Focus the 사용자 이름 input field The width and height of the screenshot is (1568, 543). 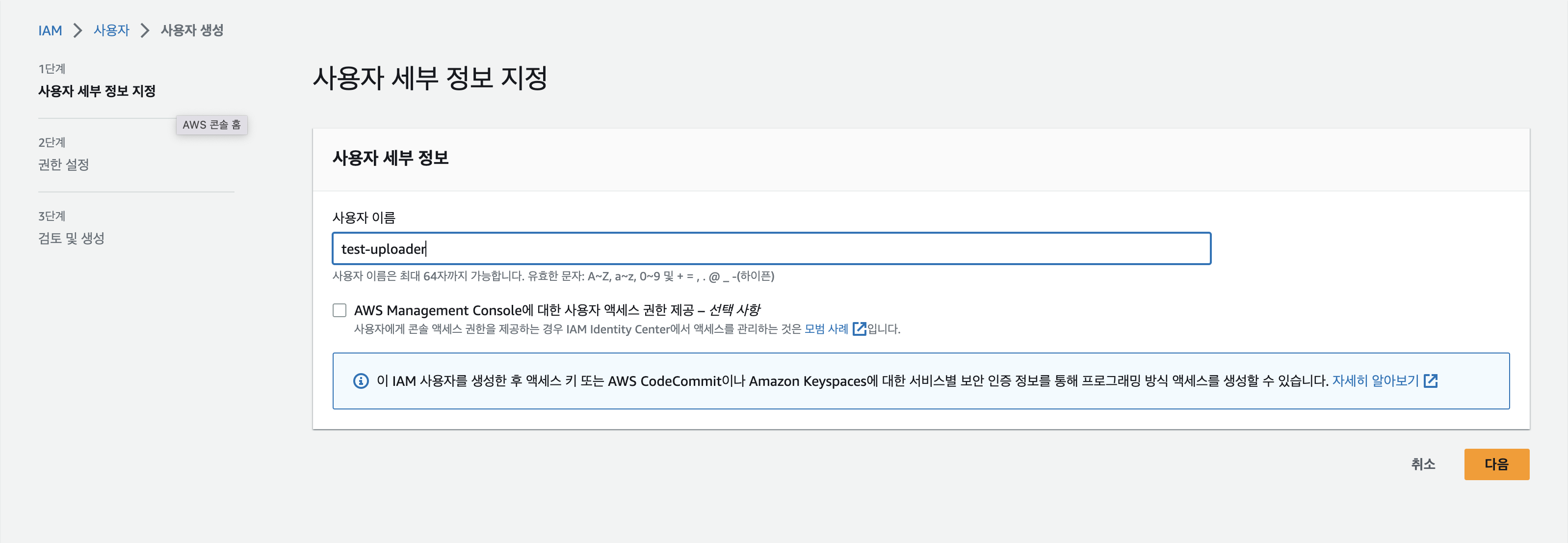[x=771, y=248]
